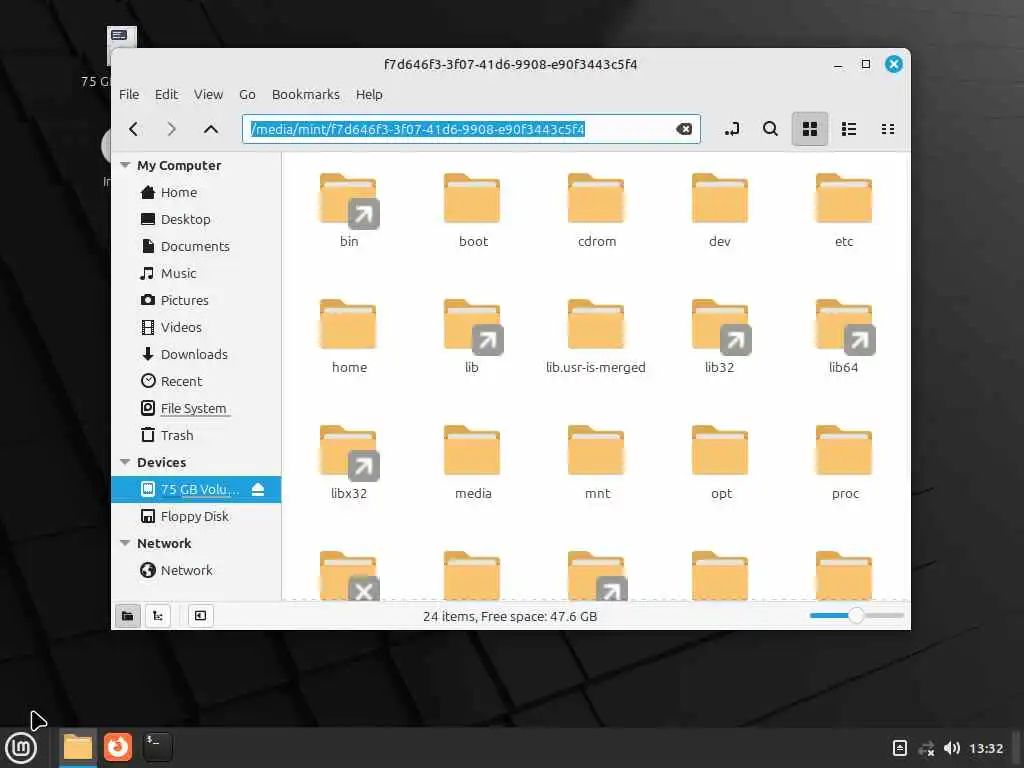
Task: Switch to compact view
Action: click(x=888, y=129)
